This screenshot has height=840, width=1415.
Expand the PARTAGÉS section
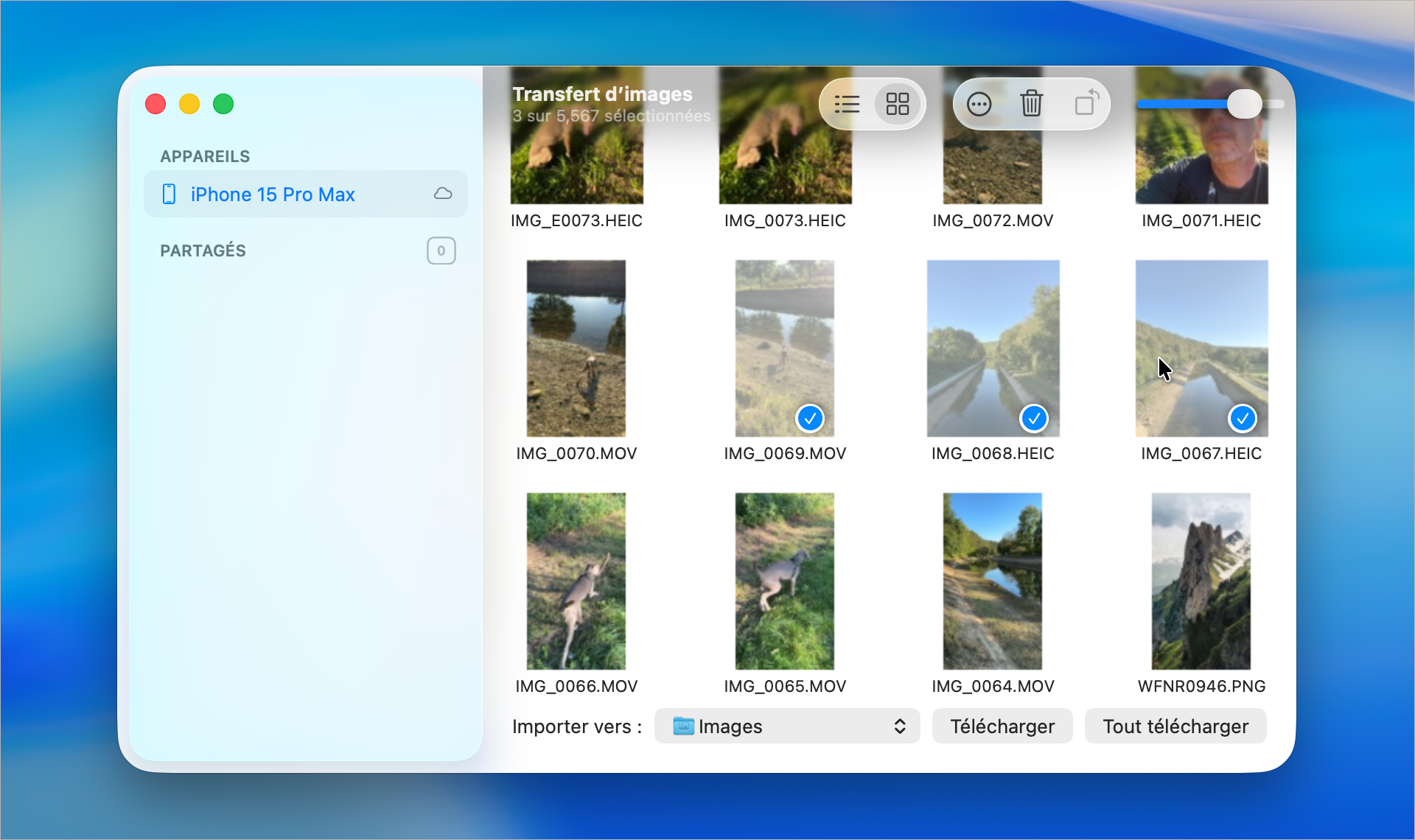(203, 251)
